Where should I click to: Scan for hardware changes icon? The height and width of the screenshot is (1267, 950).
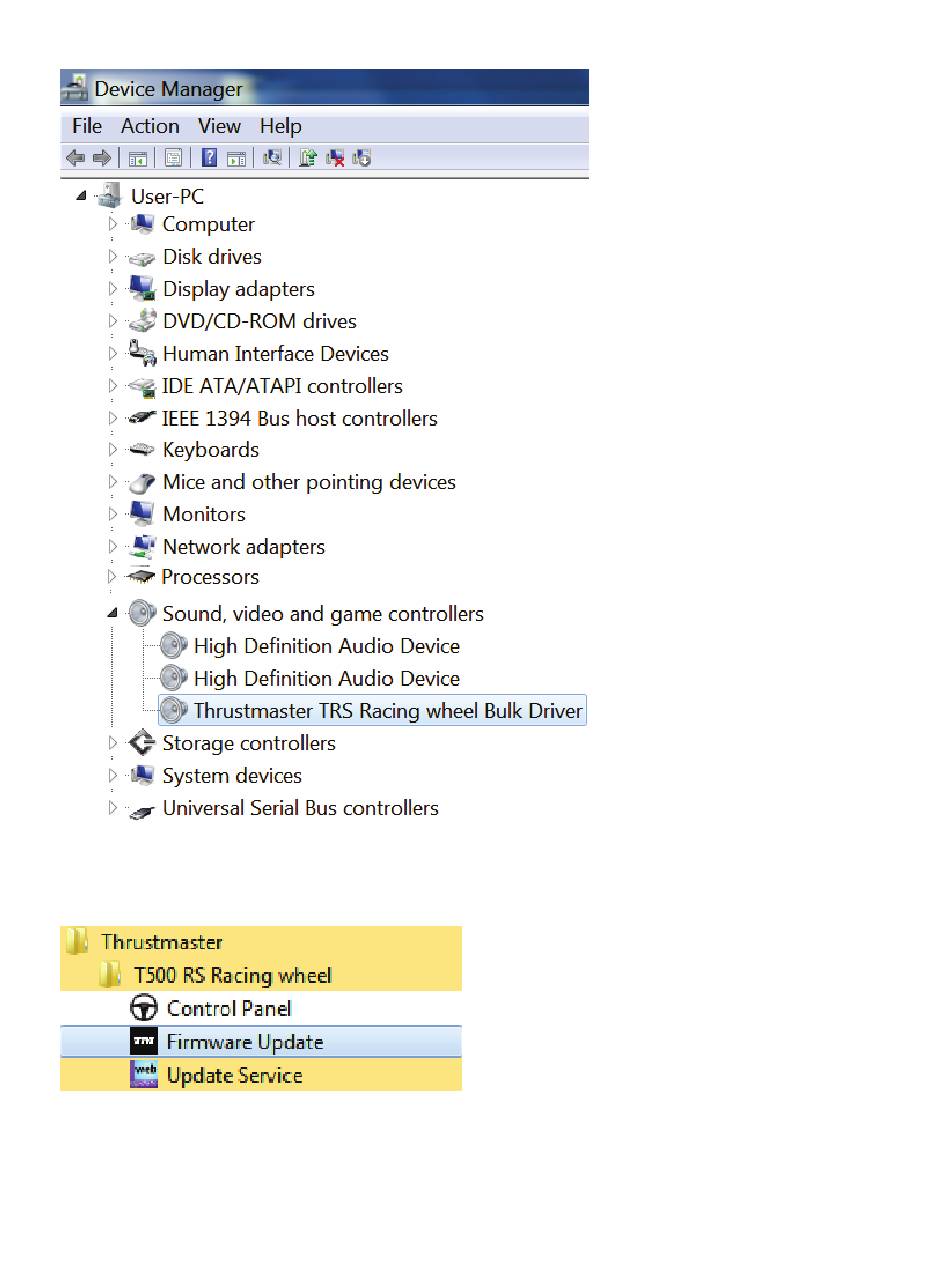point(272,158)
